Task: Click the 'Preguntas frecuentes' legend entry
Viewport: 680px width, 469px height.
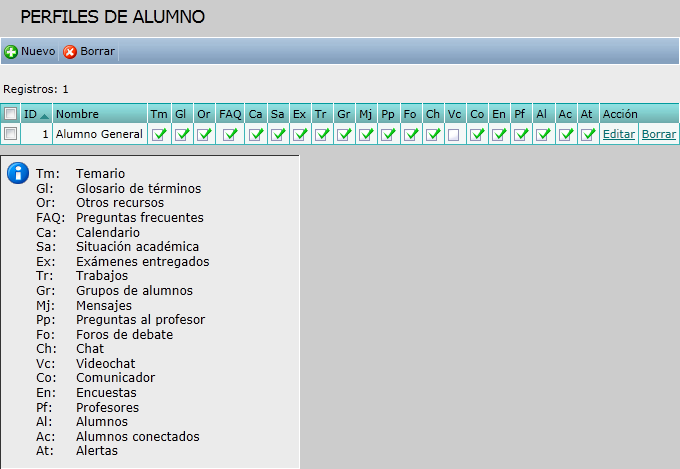Action: click(x=140, y=217)
